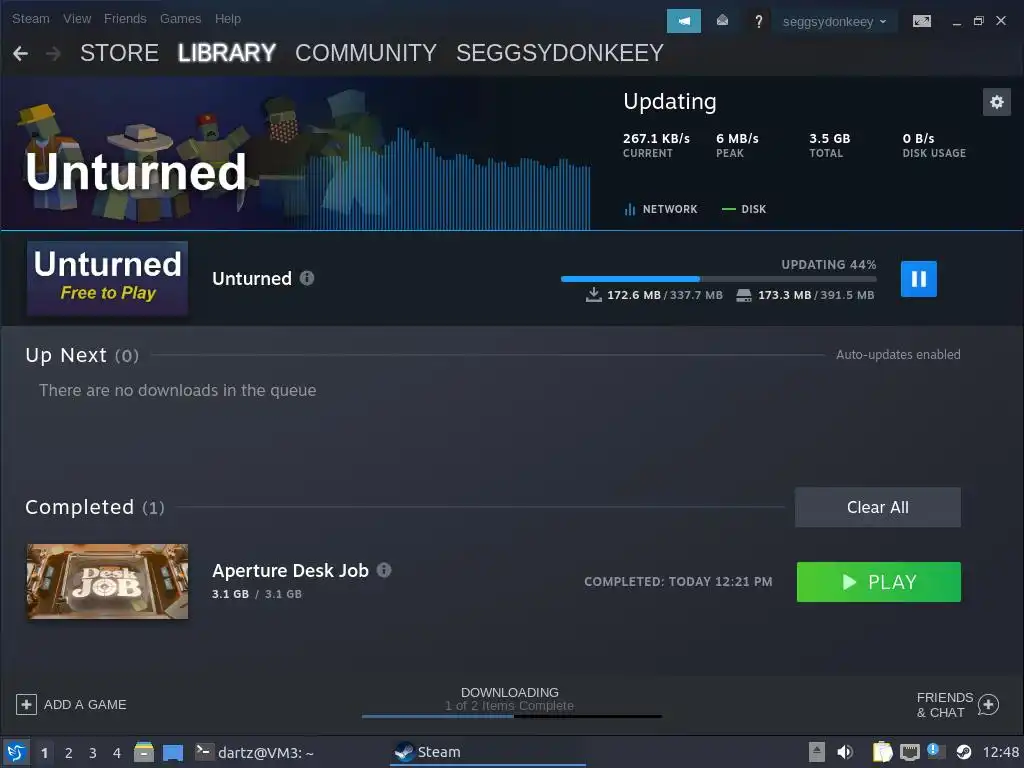This screenshot has height=768, width=1024.
Task: Open the COMMUNITY section
Action: (366, 53)
